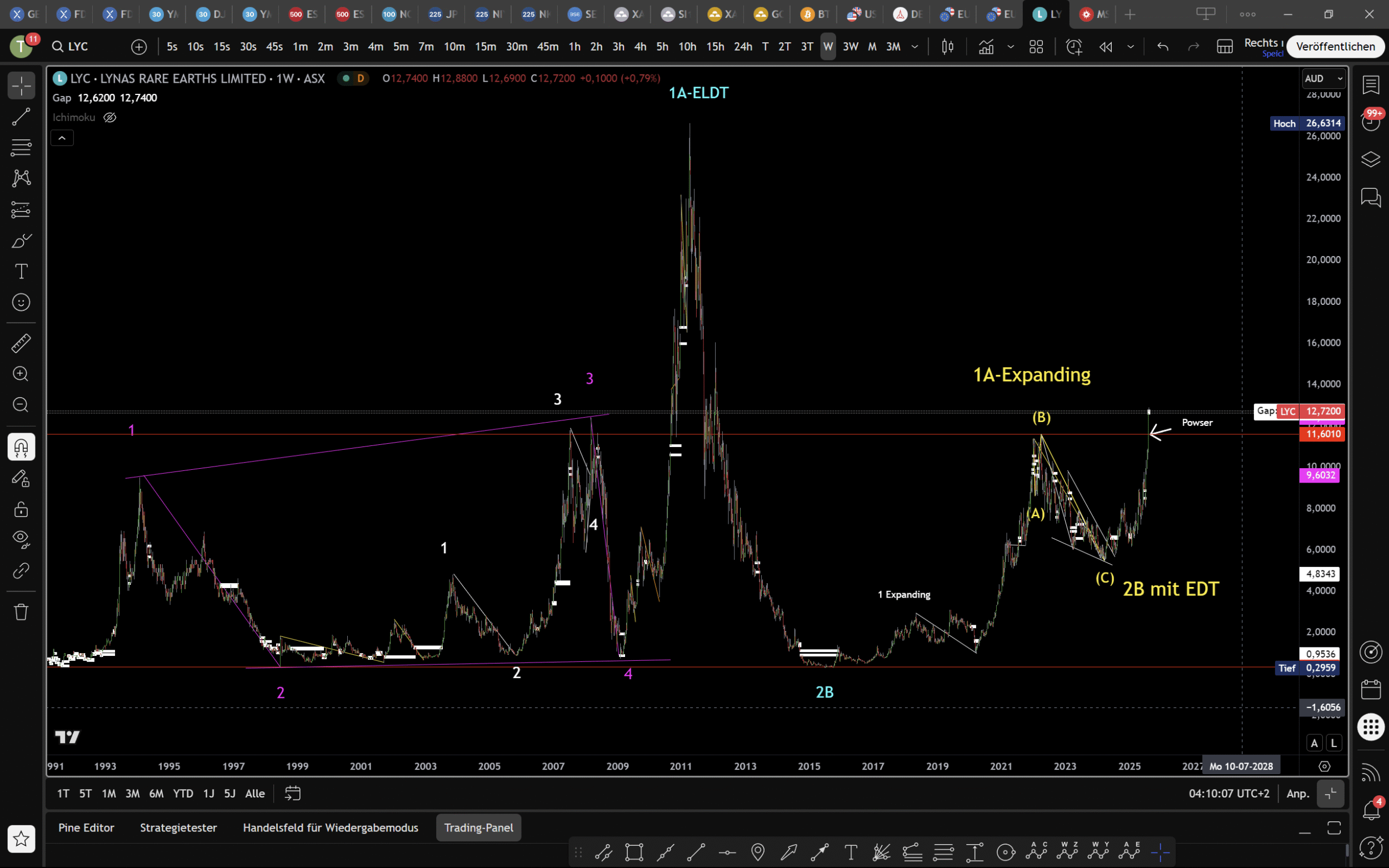Image resolution: width=1389 pixels, height=868 pixels.
Task: Collapse the indicator legend arrow
Action: (x=62, y=138)
